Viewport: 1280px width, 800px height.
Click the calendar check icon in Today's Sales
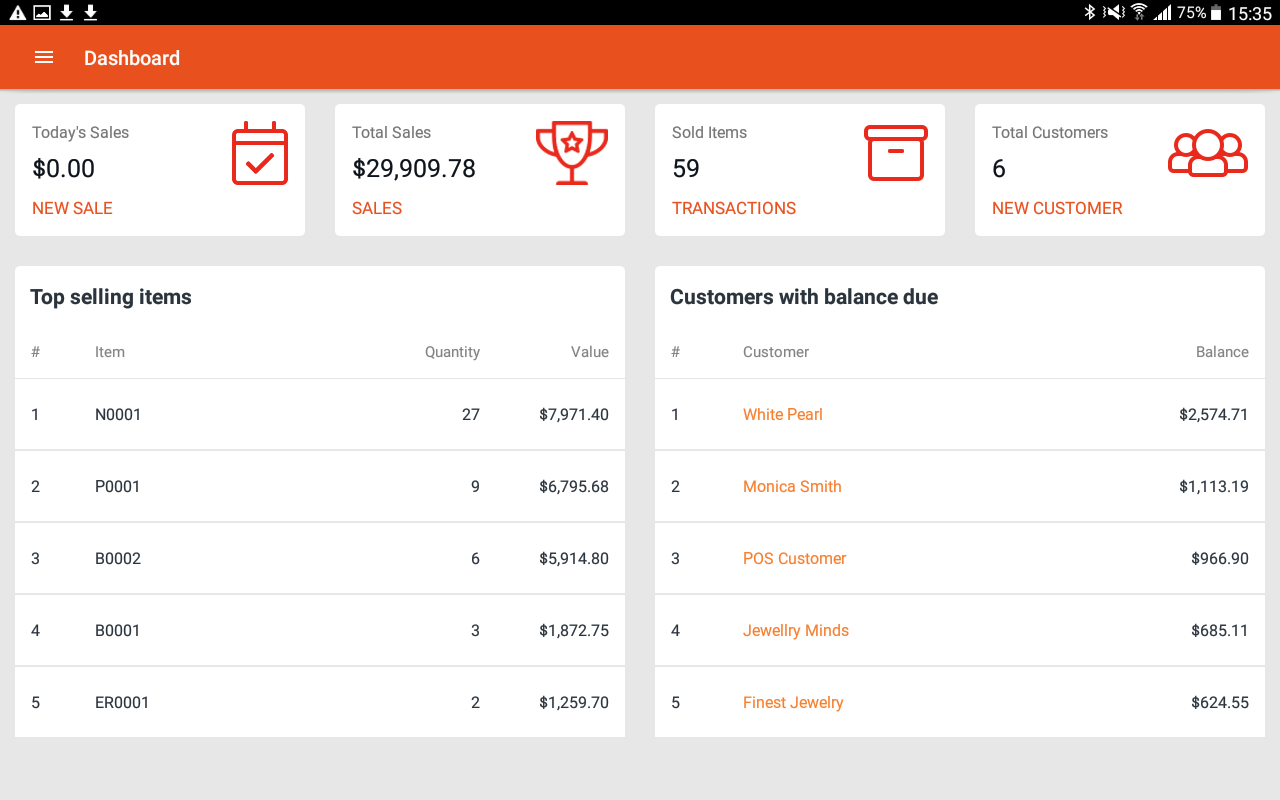260,154
